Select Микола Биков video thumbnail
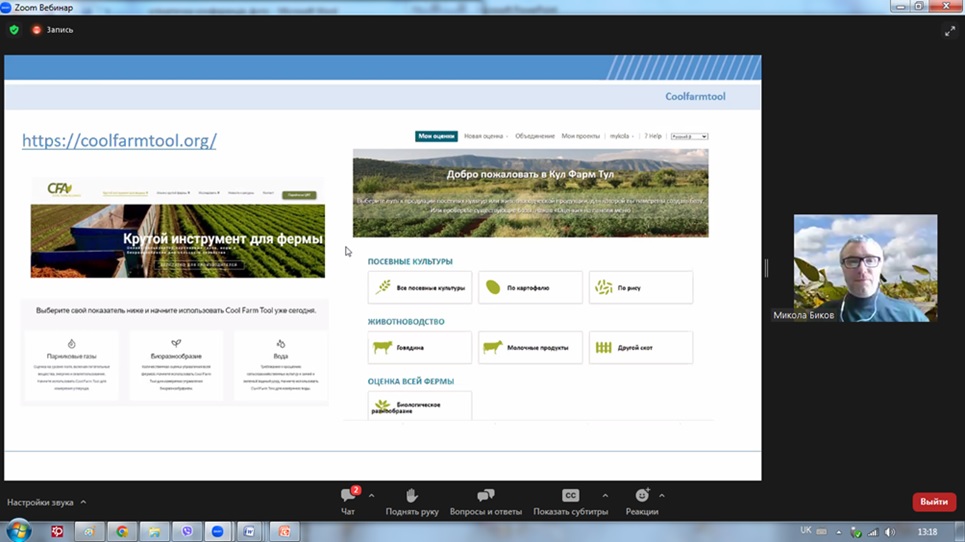The height and width of the screenshot is (542, 965). [x=865, y=268]
